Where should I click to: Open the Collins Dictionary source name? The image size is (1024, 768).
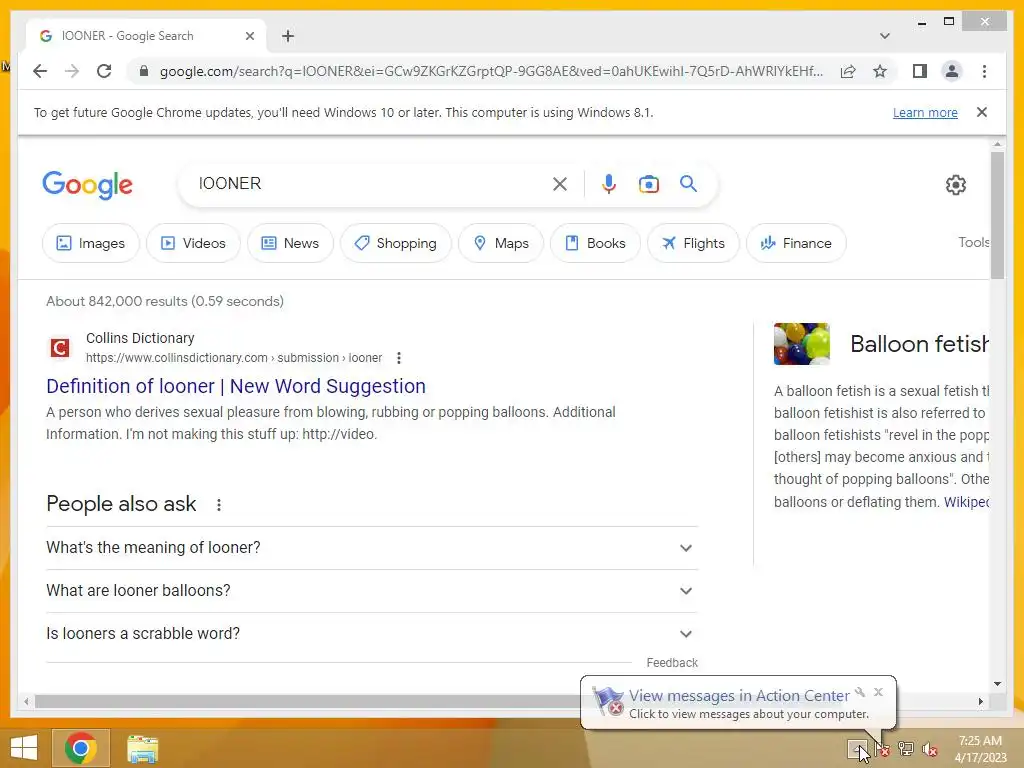coord(140,338)
